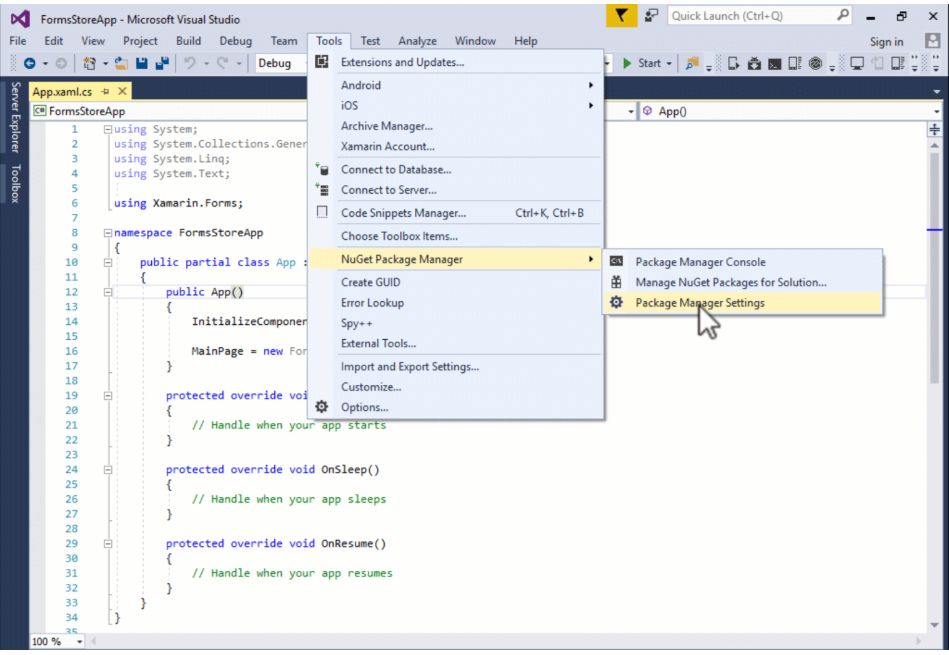Viewport: 949px width, 655px height.
Task: Click the iOS device log icon at toolbar end
Action: 898,63
